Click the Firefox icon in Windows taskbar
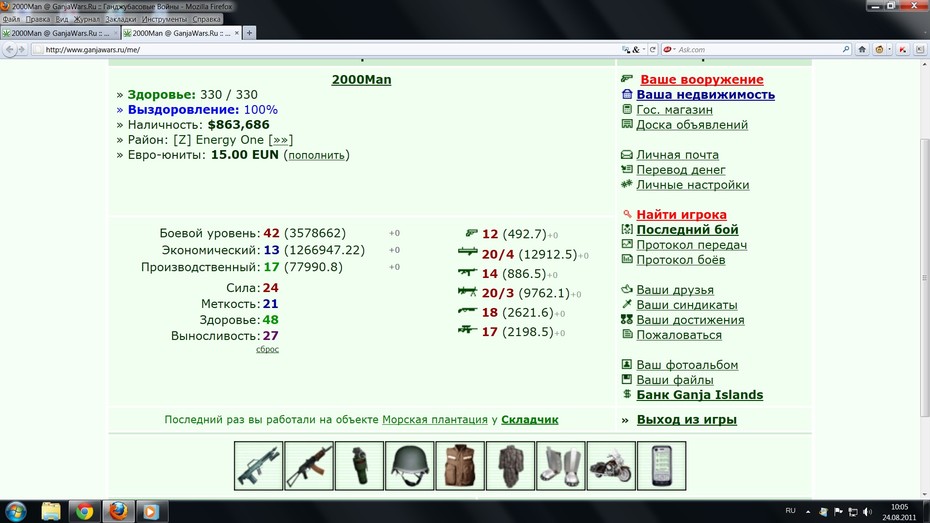Image resolution: width=930 pixels, height=523 pixels. (118, 511)
